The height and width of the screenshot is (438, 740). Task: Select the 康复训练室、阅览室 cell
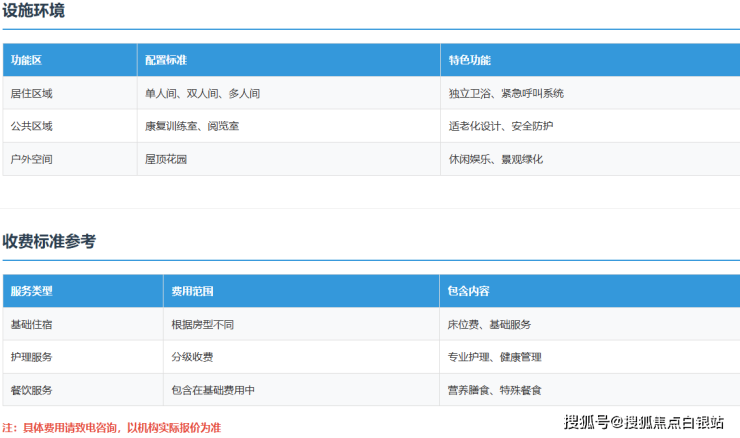tap(192, 126)
